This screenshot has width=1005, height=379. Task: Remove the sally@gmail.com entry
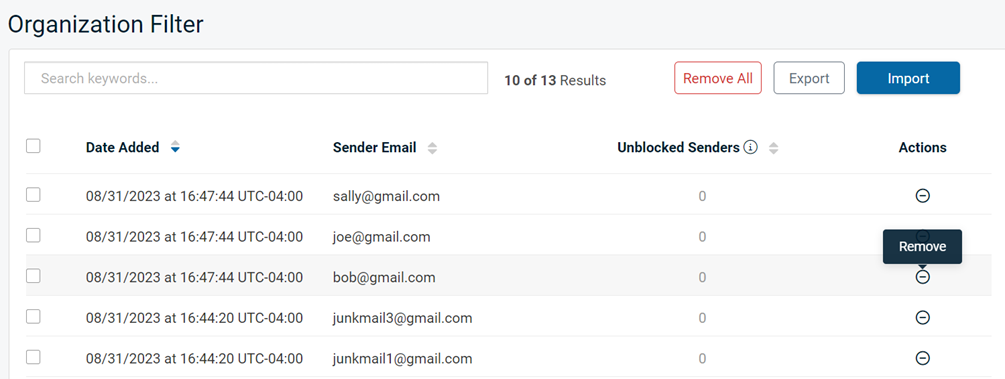922,196
